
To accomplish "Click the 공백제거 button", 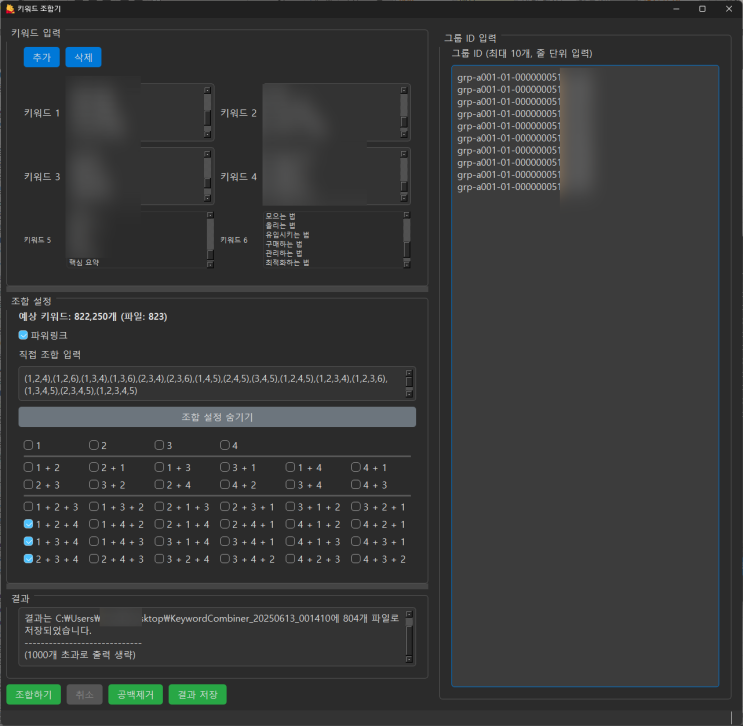I will [x=134, y=695].
